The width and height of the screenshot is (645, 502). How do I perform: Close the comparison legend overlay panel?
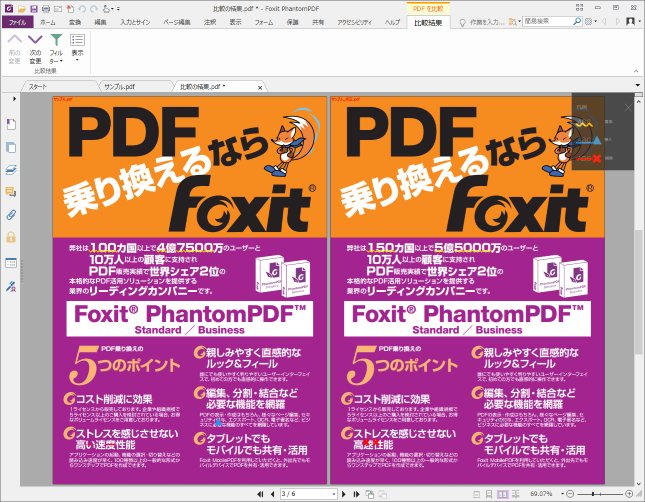(628, 108)
